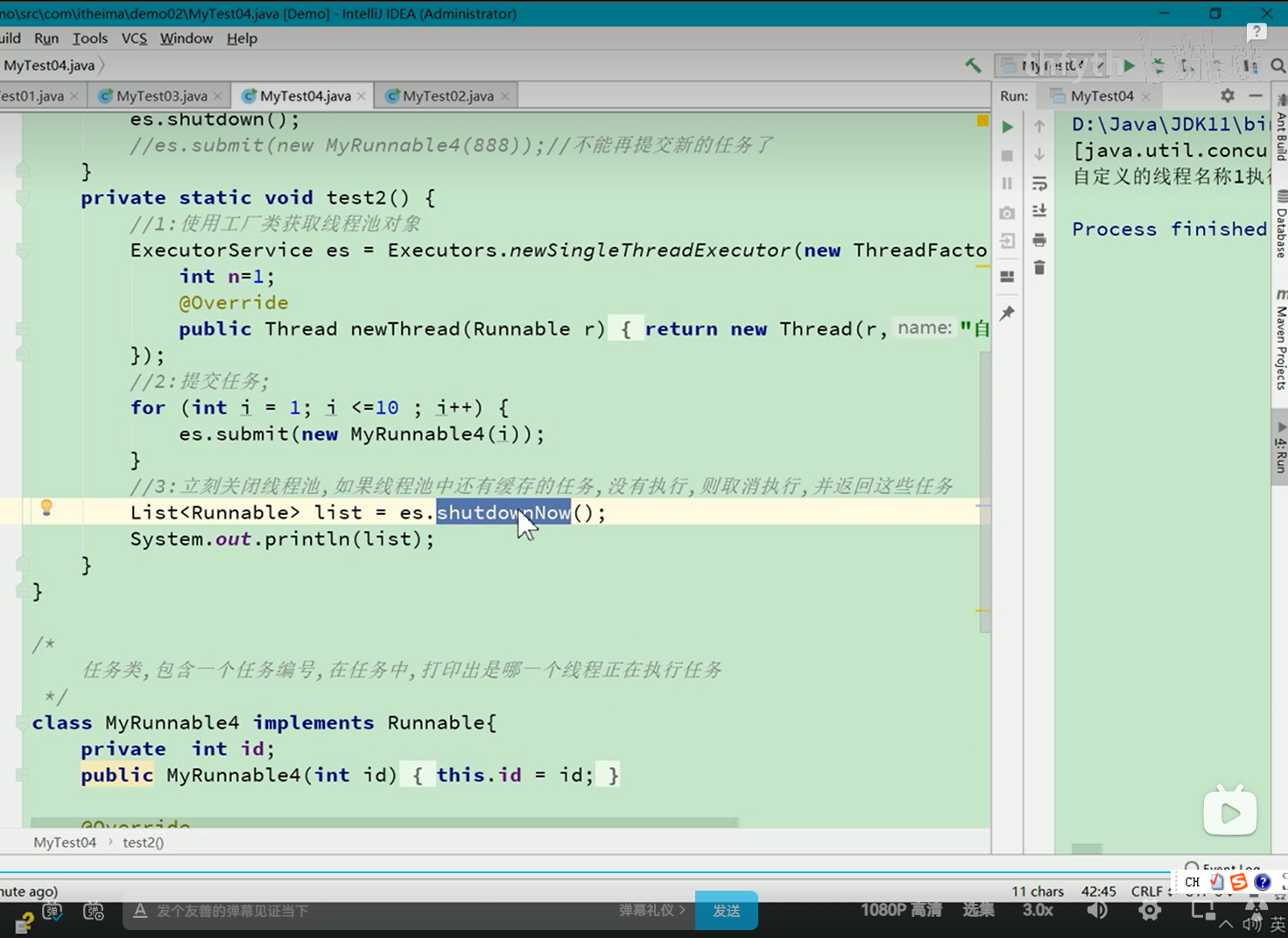Click the Pin Tab icon
The image size is (1288, 938).
point(1007,314)
